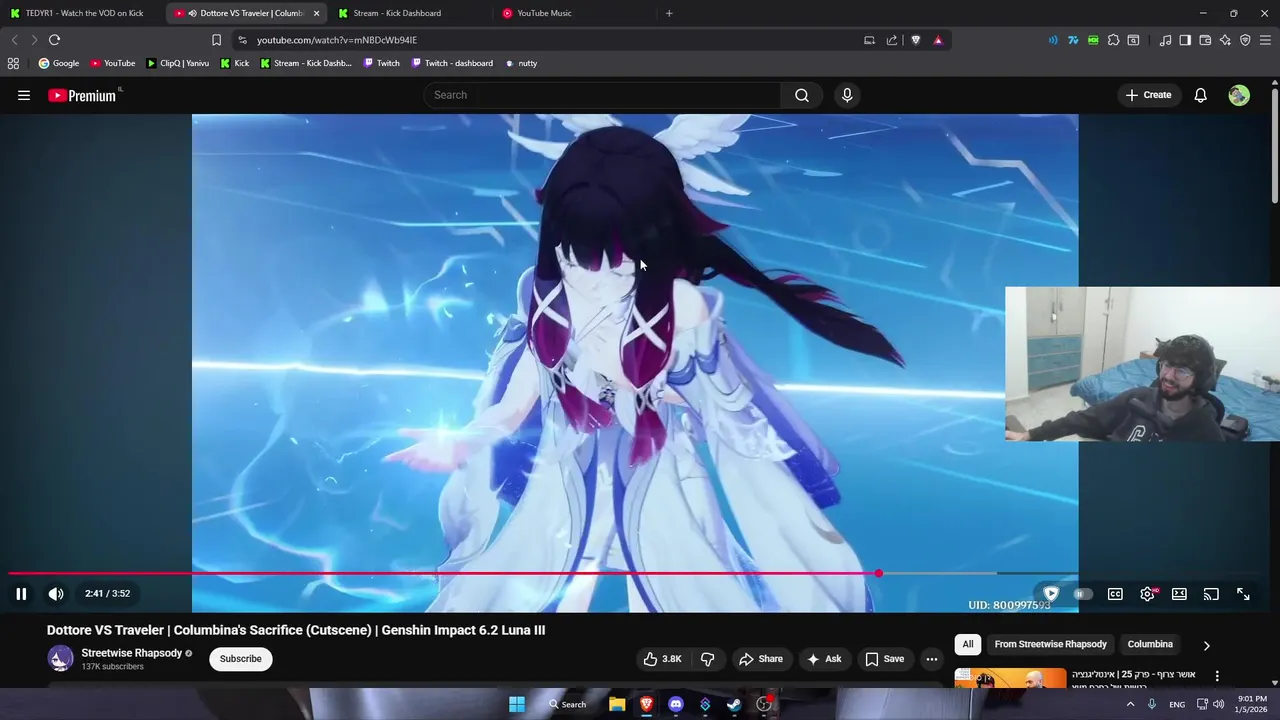Open Discord from the taskbar
The width and height of the screenshot is (1280, 720).
(676, 704)
